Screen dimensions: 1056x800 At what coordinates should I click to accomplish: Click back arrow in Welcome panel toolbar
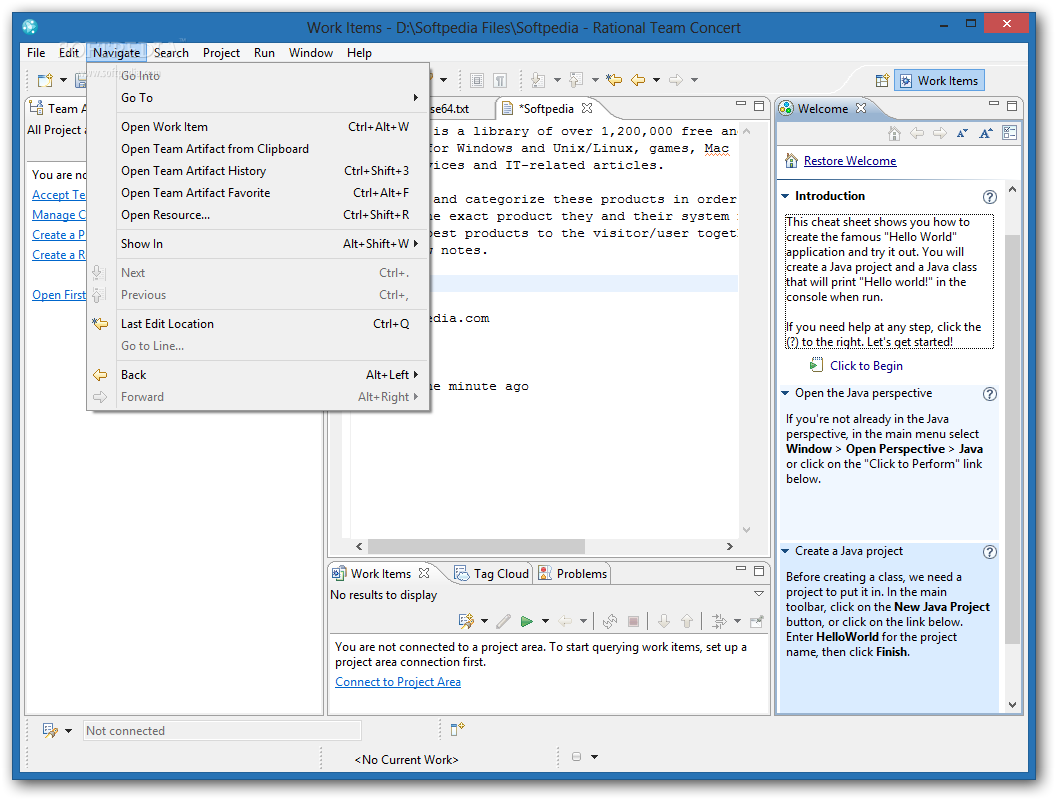coord(917,133)
